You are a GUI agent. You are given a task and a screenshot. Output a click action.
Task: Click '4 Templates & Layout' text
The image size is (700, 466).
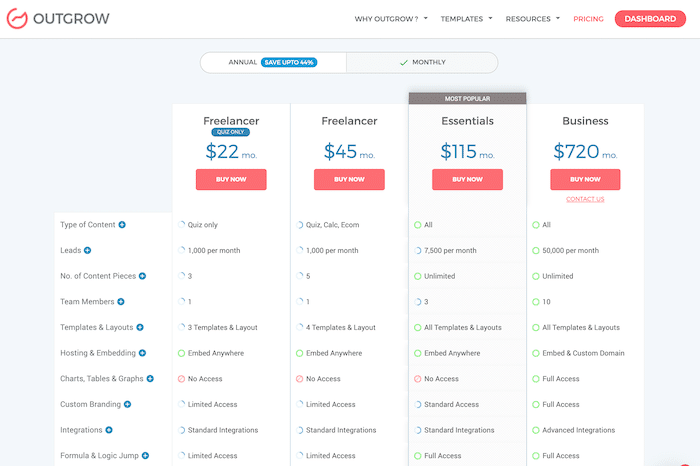coord(341,328)
